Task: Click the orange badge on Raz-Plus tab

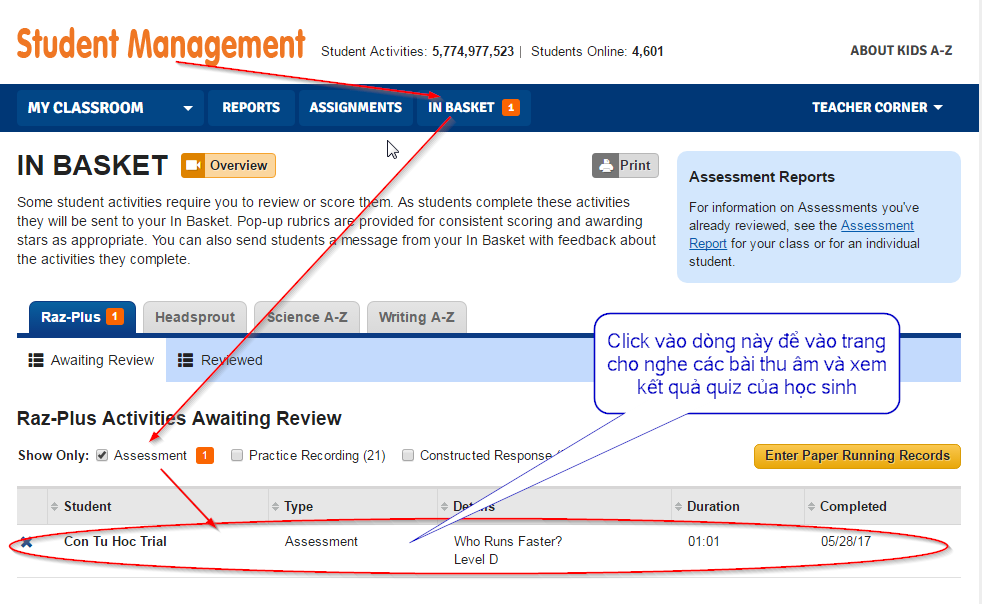Action: 115,316
